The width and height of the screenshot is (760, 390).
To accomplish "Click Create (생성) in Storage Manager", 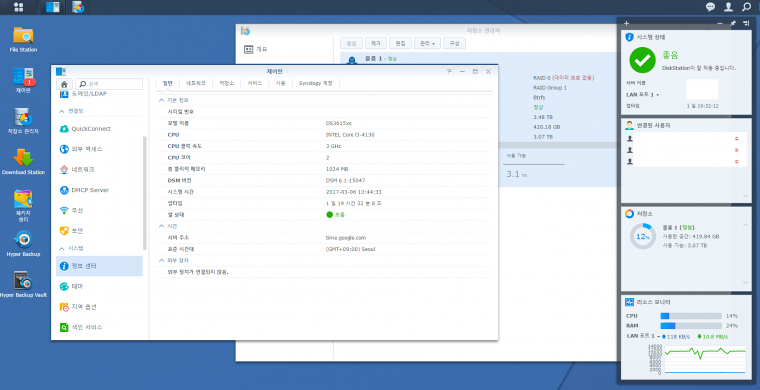I will tap(351, 43).
